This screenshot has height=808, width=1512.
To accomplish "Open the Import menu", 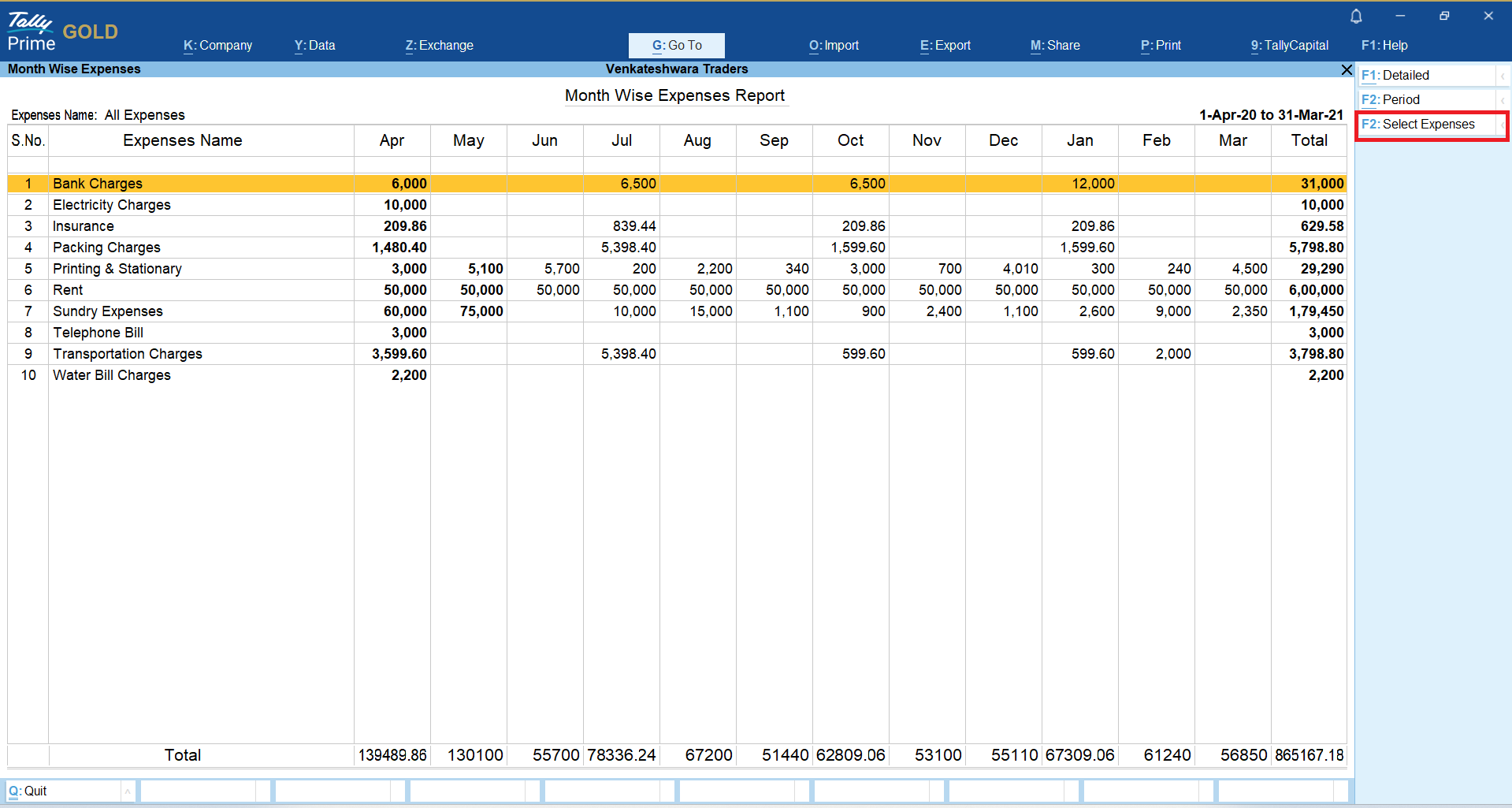I will (x=834, y=46).
